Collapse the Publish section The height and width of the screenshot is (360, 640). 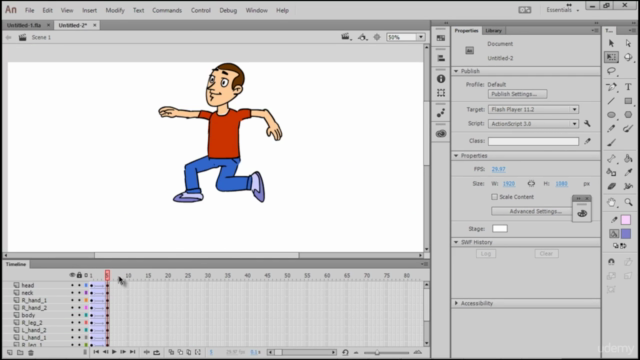pyautogui.click(x=456, y=71)
